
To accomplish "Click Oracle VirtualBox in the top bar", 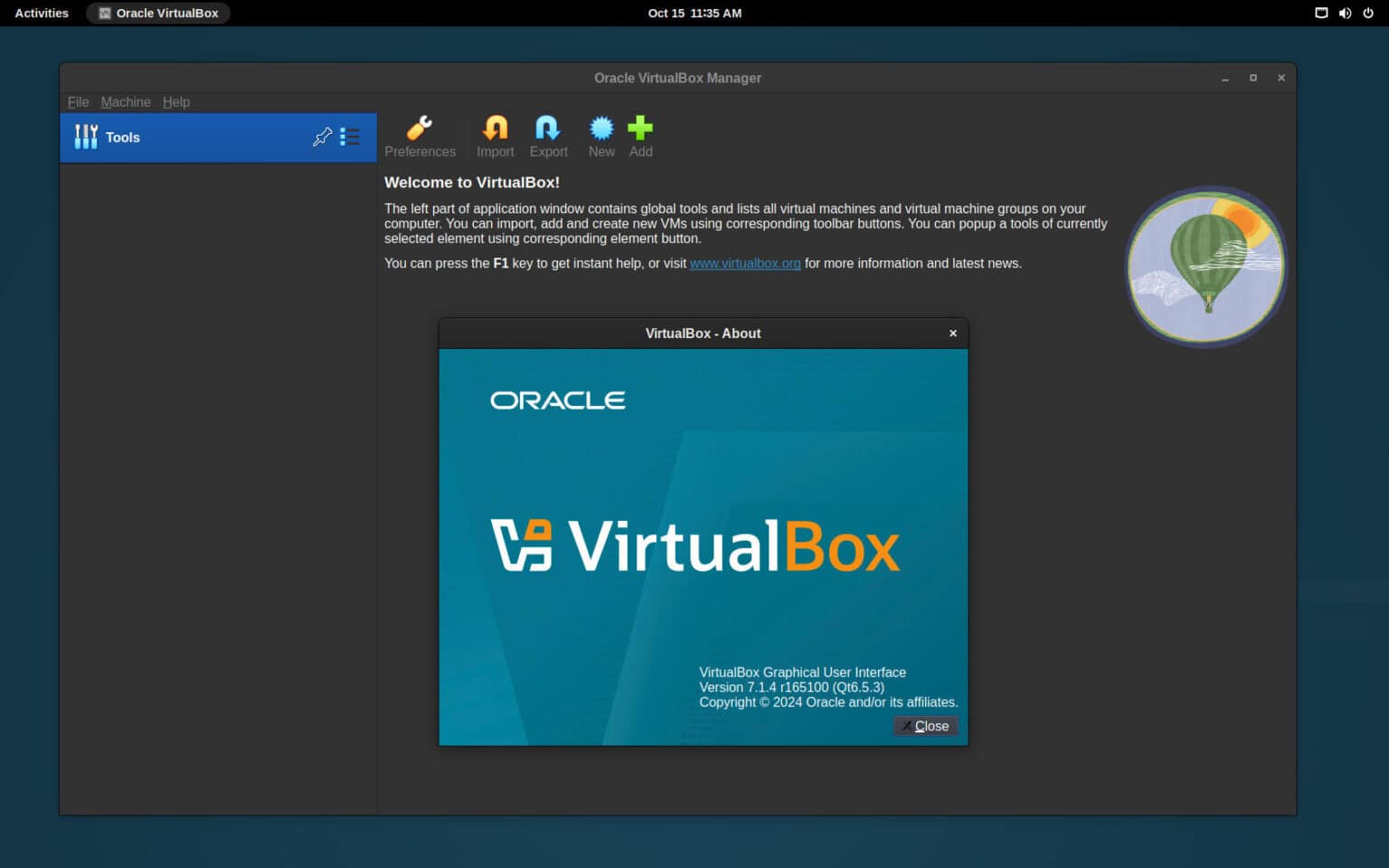I will 158,13.
